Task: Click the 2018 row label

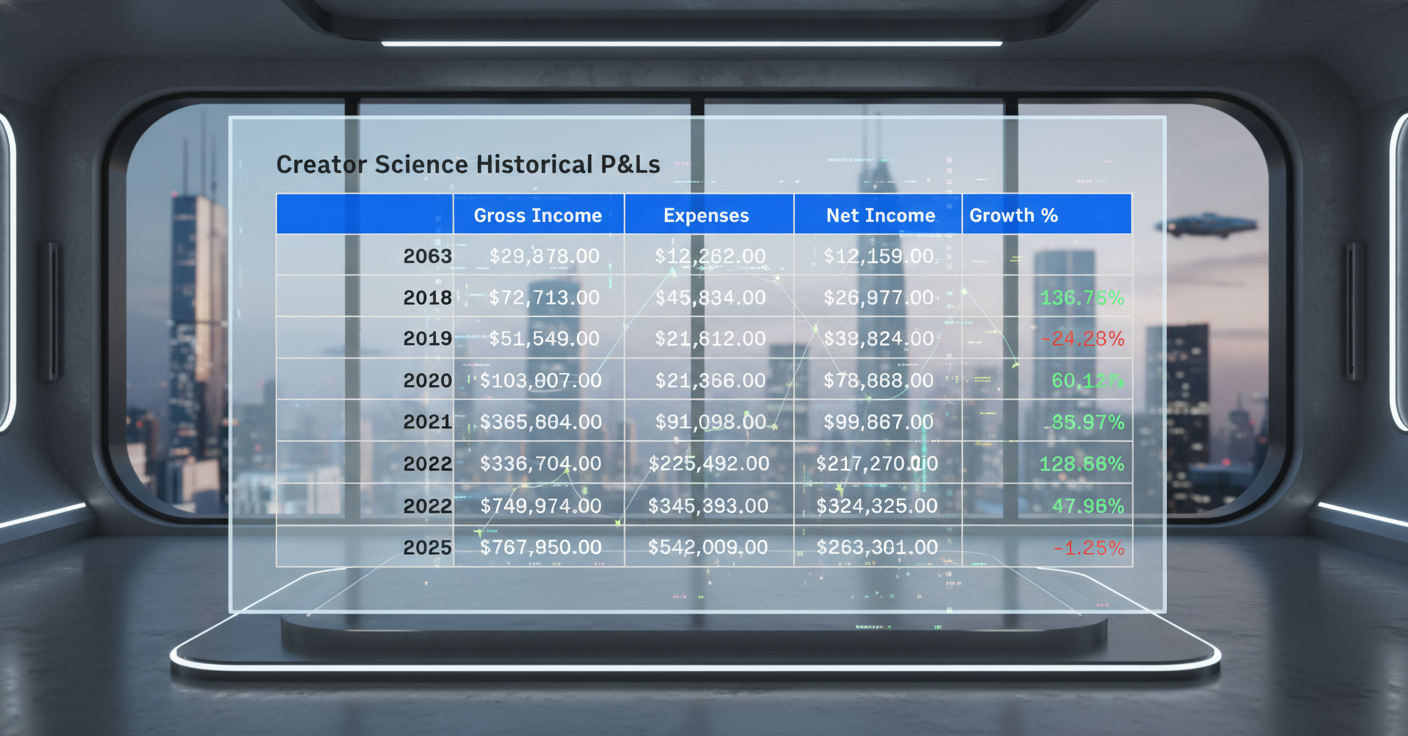Action: pyautogui.click(x=427, y=297)
